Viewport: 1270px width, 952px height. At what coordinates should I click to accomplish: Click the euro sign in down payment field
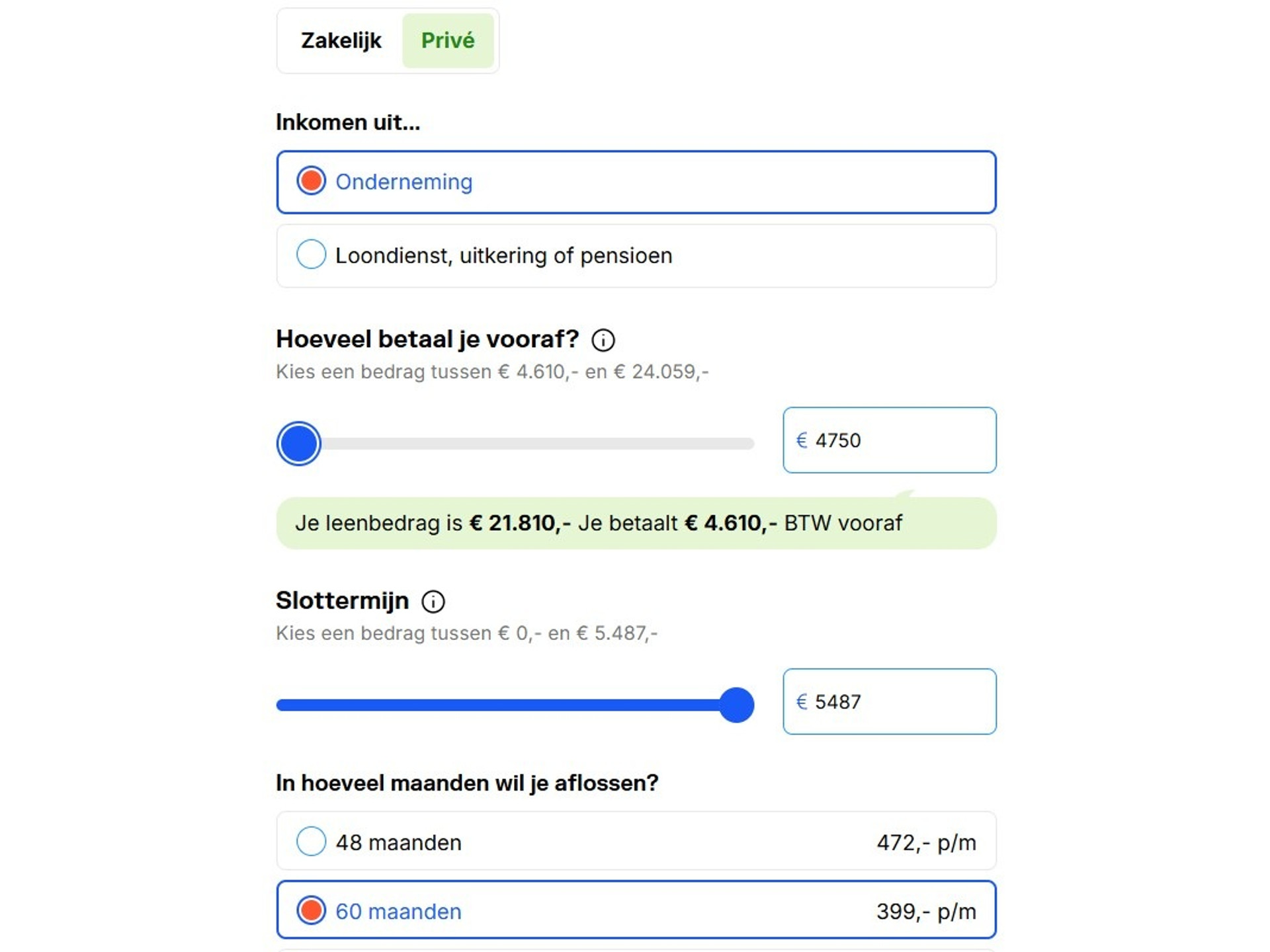pos(802,440)
